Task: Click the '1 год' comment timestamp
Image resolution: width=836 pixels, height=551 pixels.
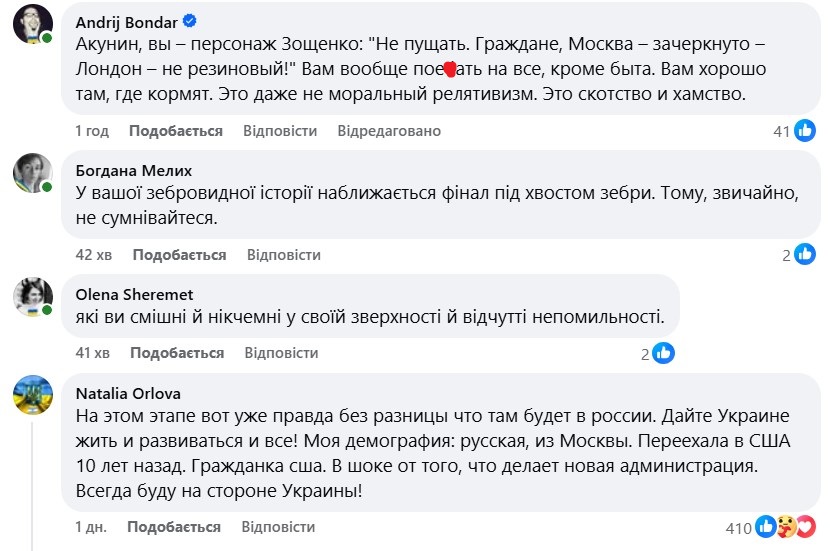Action: pos(92,131)
